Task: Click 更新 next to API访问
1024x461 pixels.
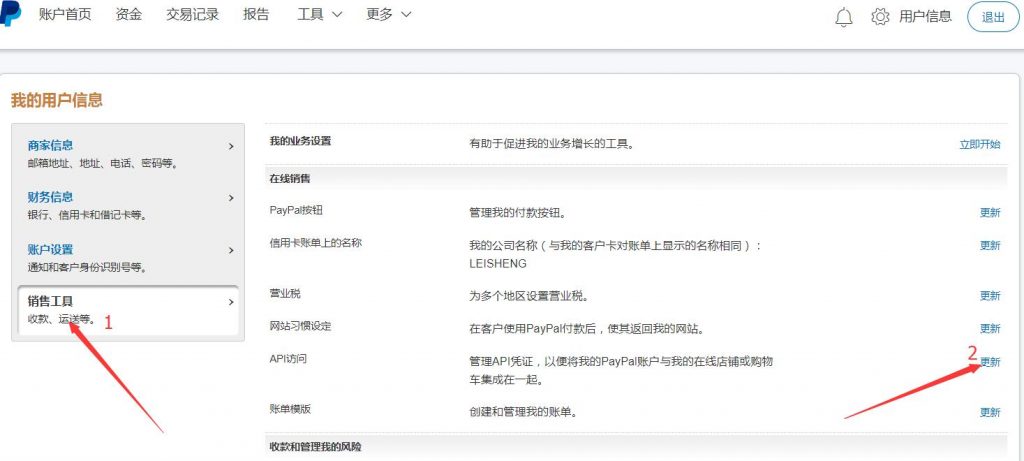Action: pyautogui.click(x=990, y=362)
